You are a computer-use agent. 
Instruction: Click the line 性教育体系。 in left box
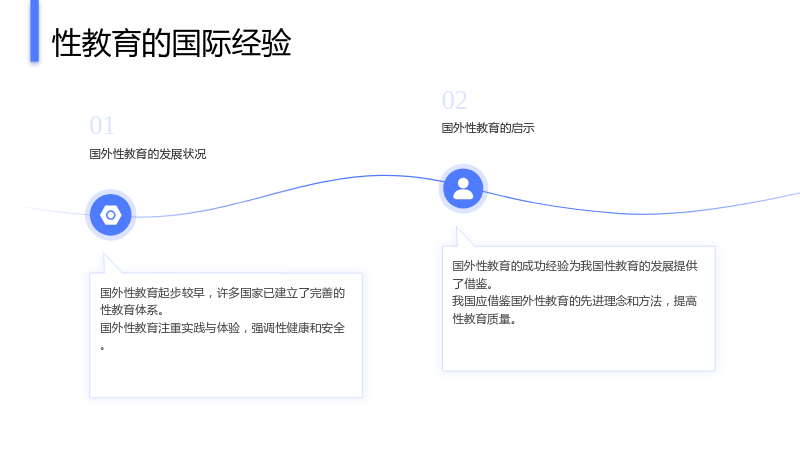click(132, 310)
